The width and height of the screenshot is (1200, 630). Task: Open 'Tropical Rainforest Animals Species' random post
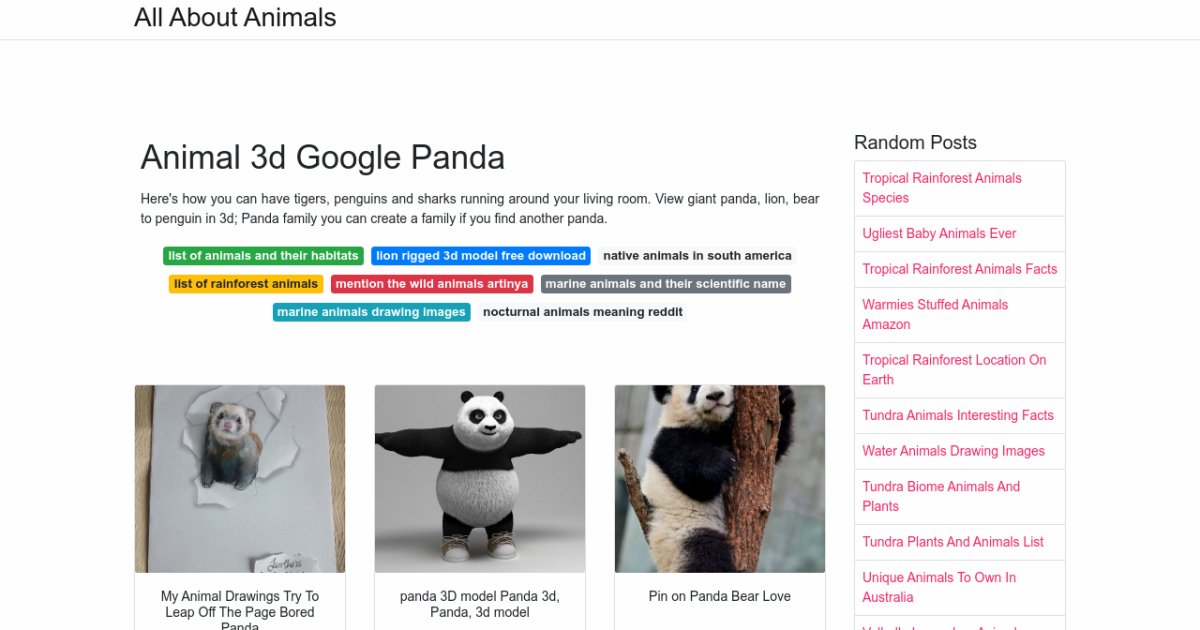pyautogui.click(x=942, y=188)
